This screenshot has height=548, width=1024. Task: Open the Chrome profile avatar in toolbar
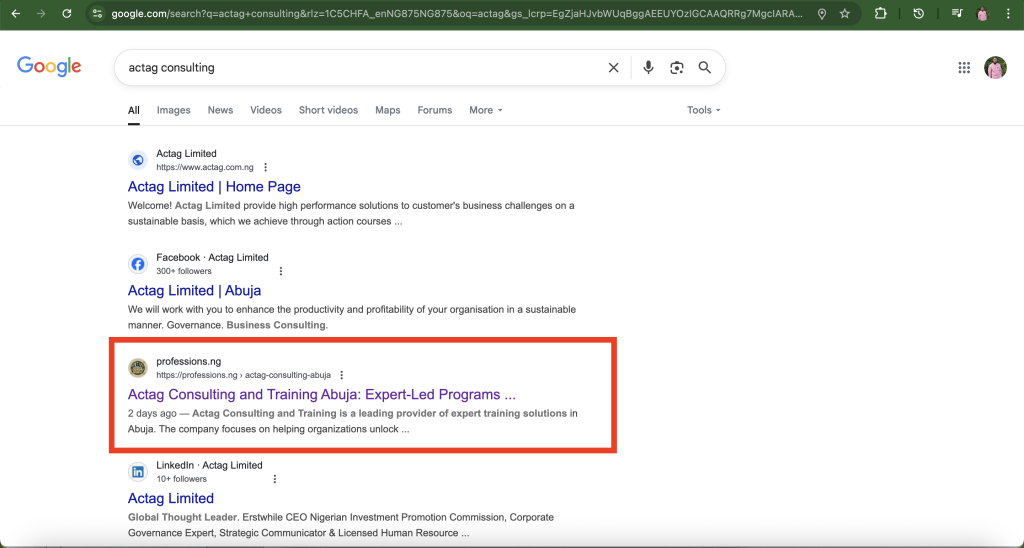click(x=982, y=14)
